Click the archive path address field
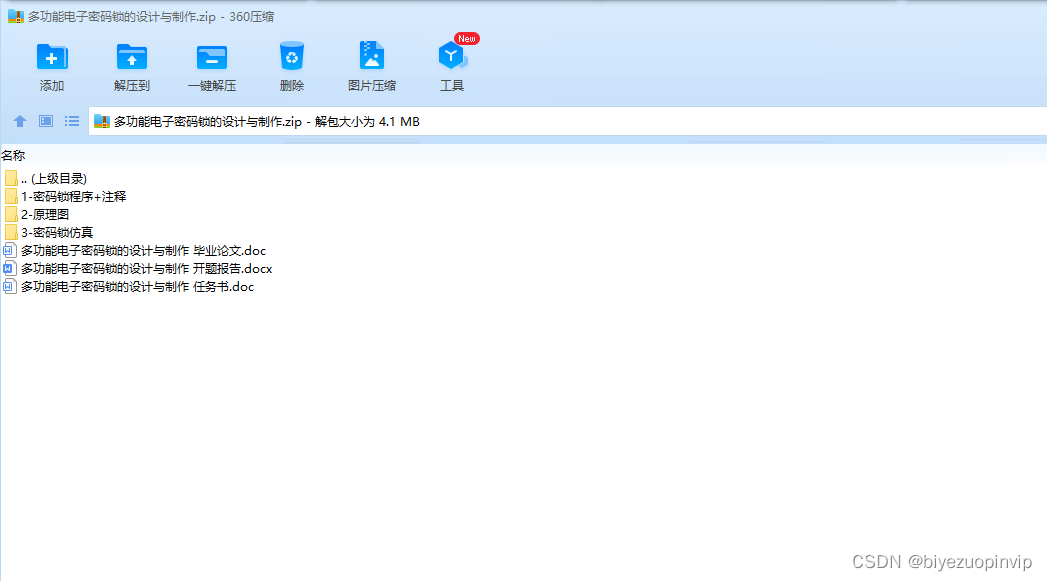 pyautogui.click(x=568, y=122)
